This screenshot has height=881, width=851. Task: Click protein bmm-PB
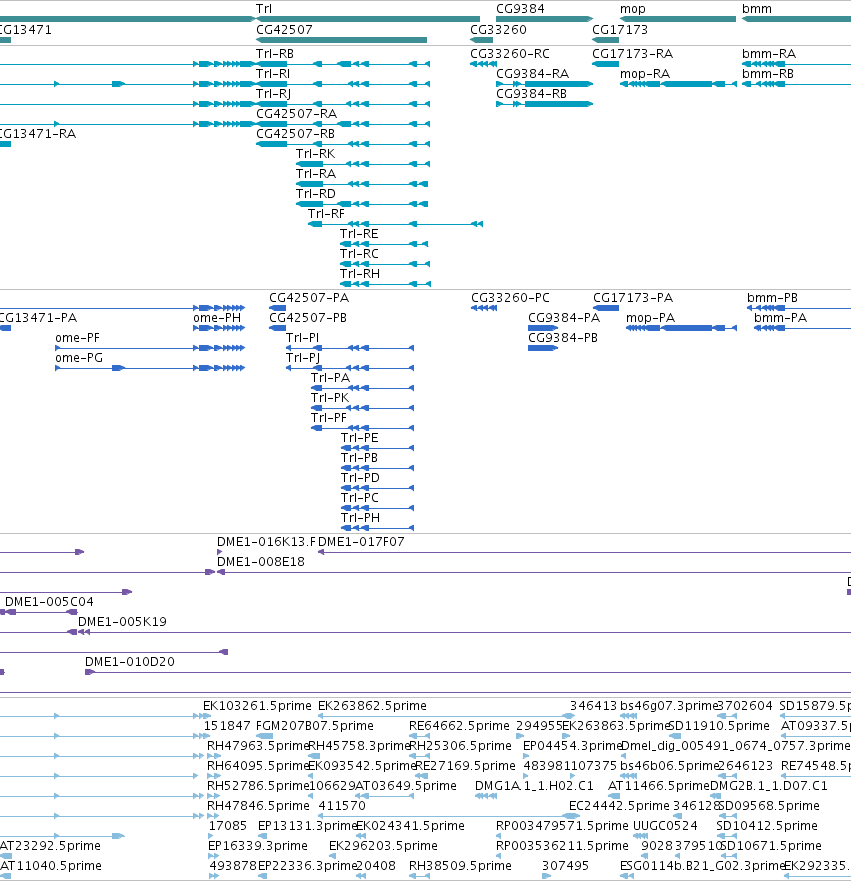[772, 298]
